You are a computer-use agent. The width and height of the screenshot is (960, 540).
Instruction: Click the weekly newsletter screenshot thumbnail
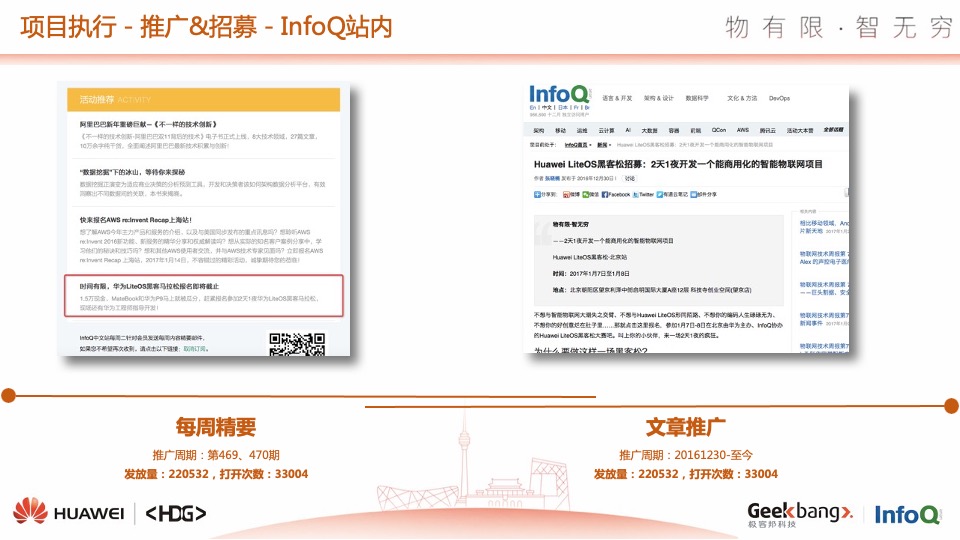pyautogui.click(x=204, y=219)
